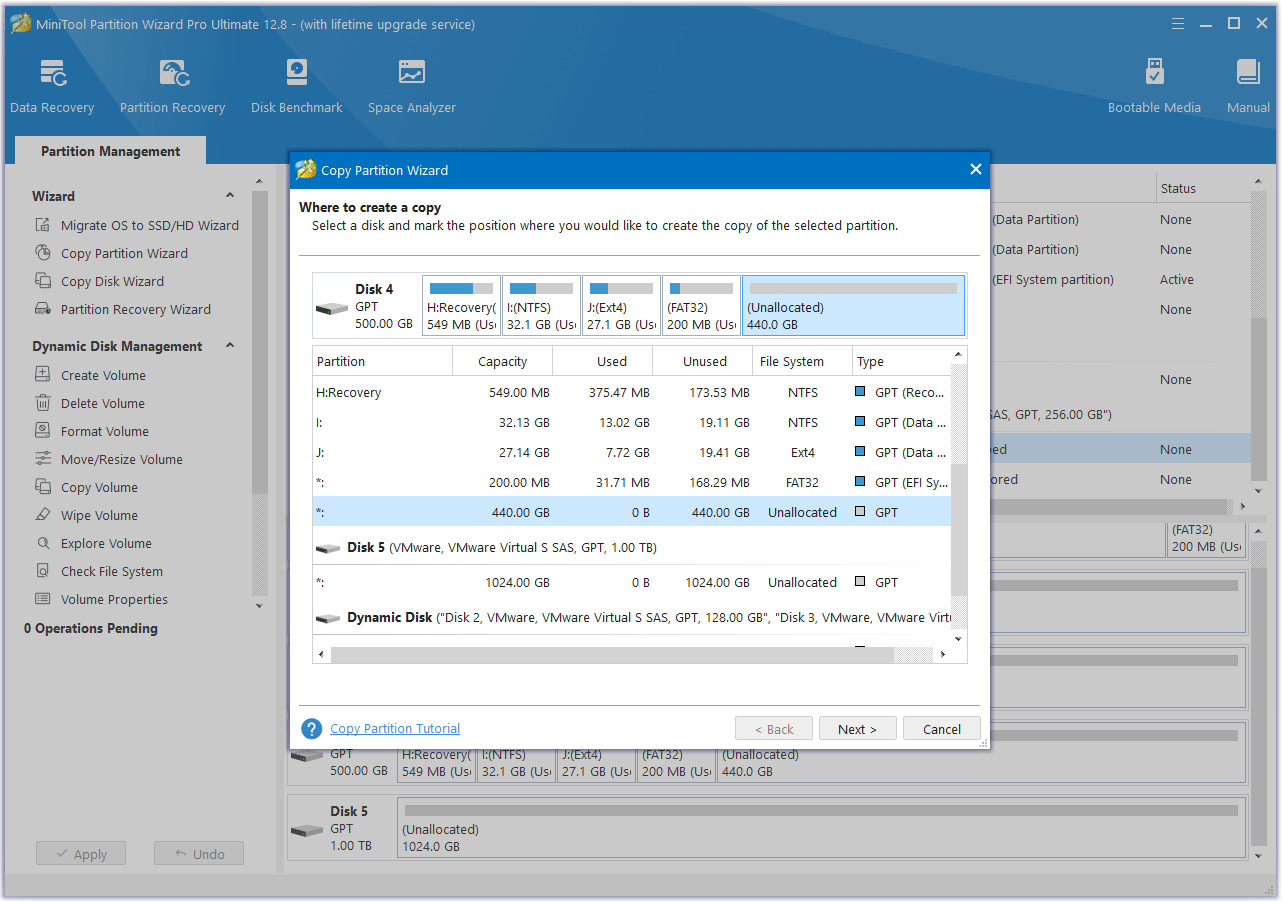Click Format Volume icon

pyautogui.click(x=43, y=431)
